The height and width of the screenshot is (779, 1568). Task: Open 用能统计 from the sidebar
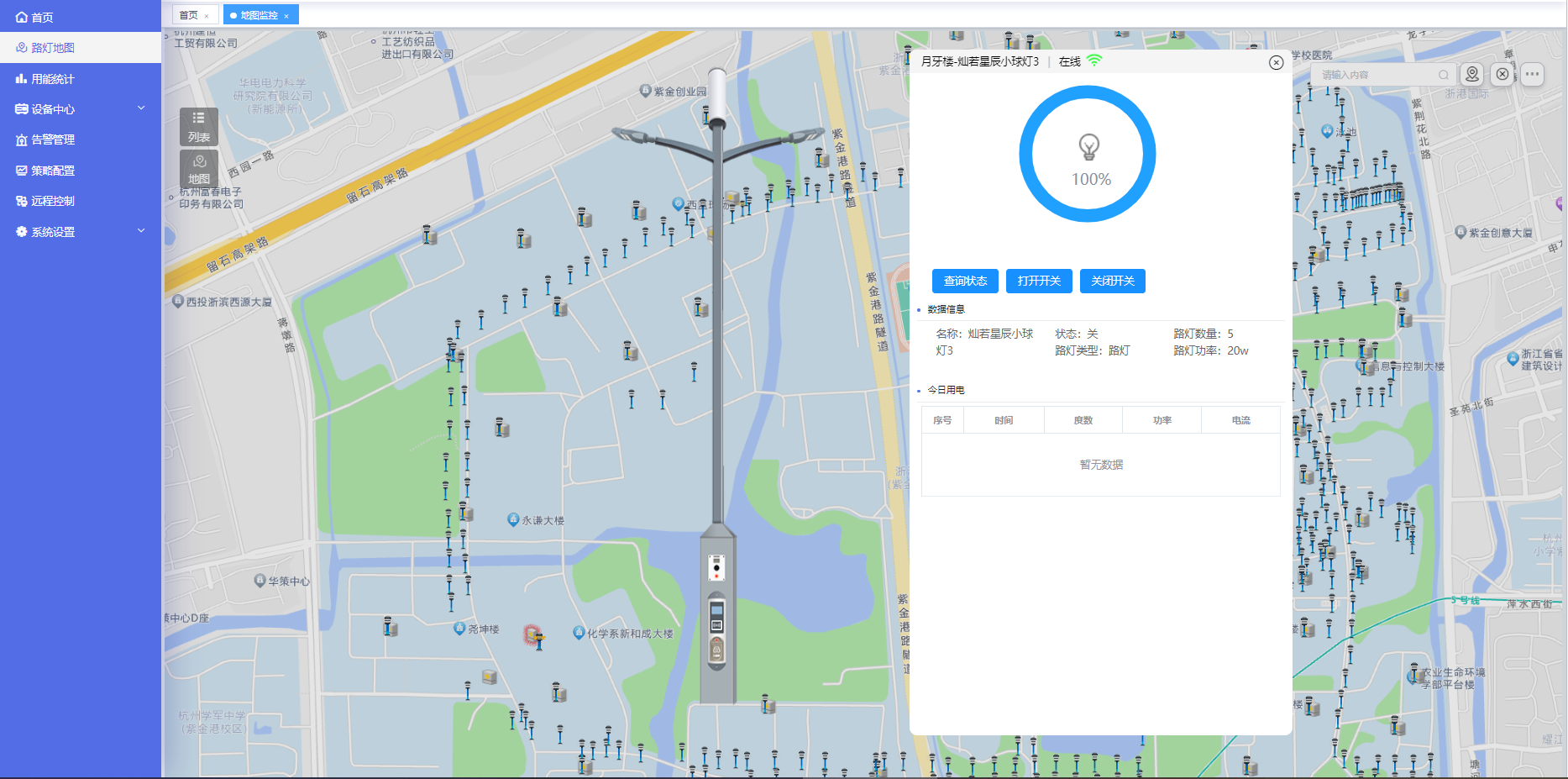(x=52, y=78)
